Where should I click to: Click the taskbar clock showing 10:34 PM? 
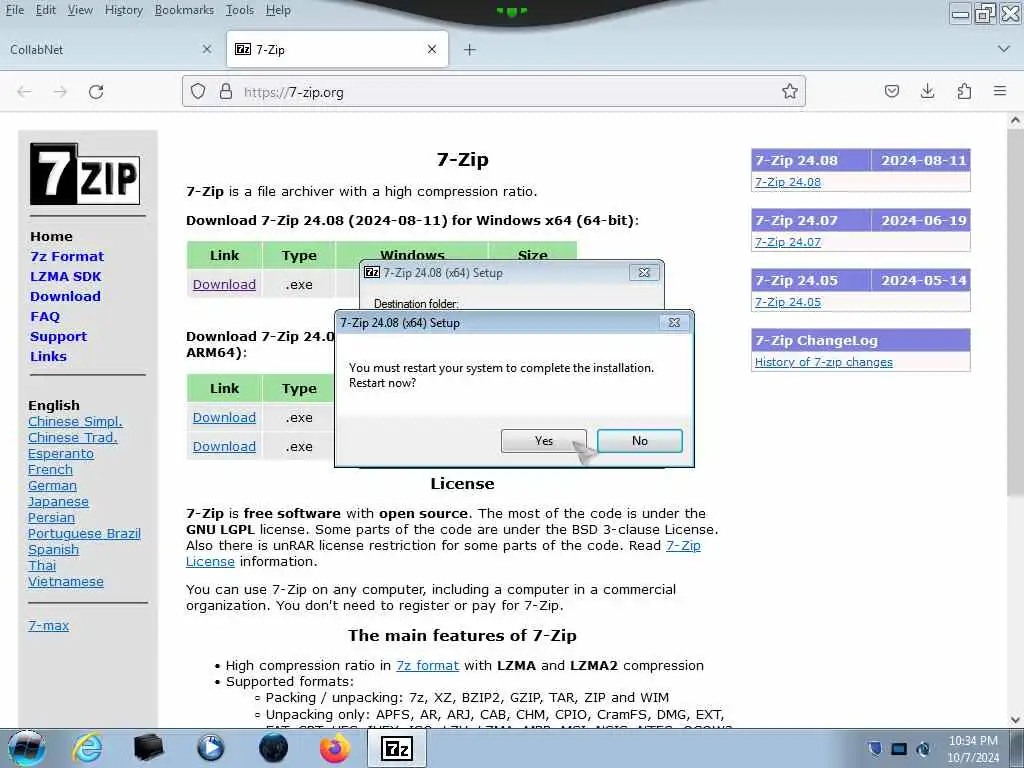click(973, 749)
